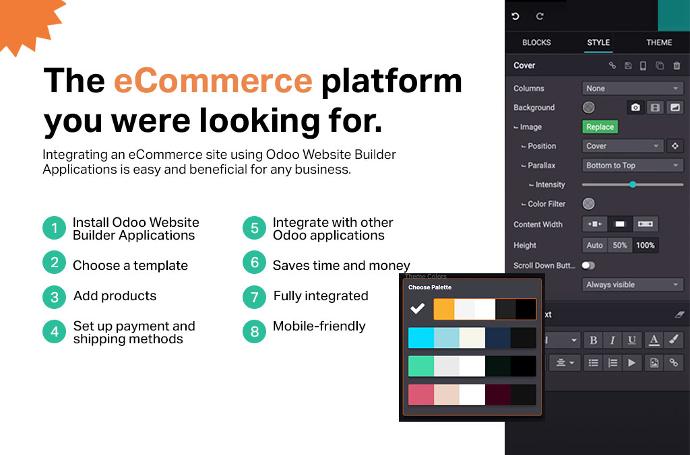Click the play-arrow icon in text toolbar
This screenshot has width=690, height=455.
[632, 363]
